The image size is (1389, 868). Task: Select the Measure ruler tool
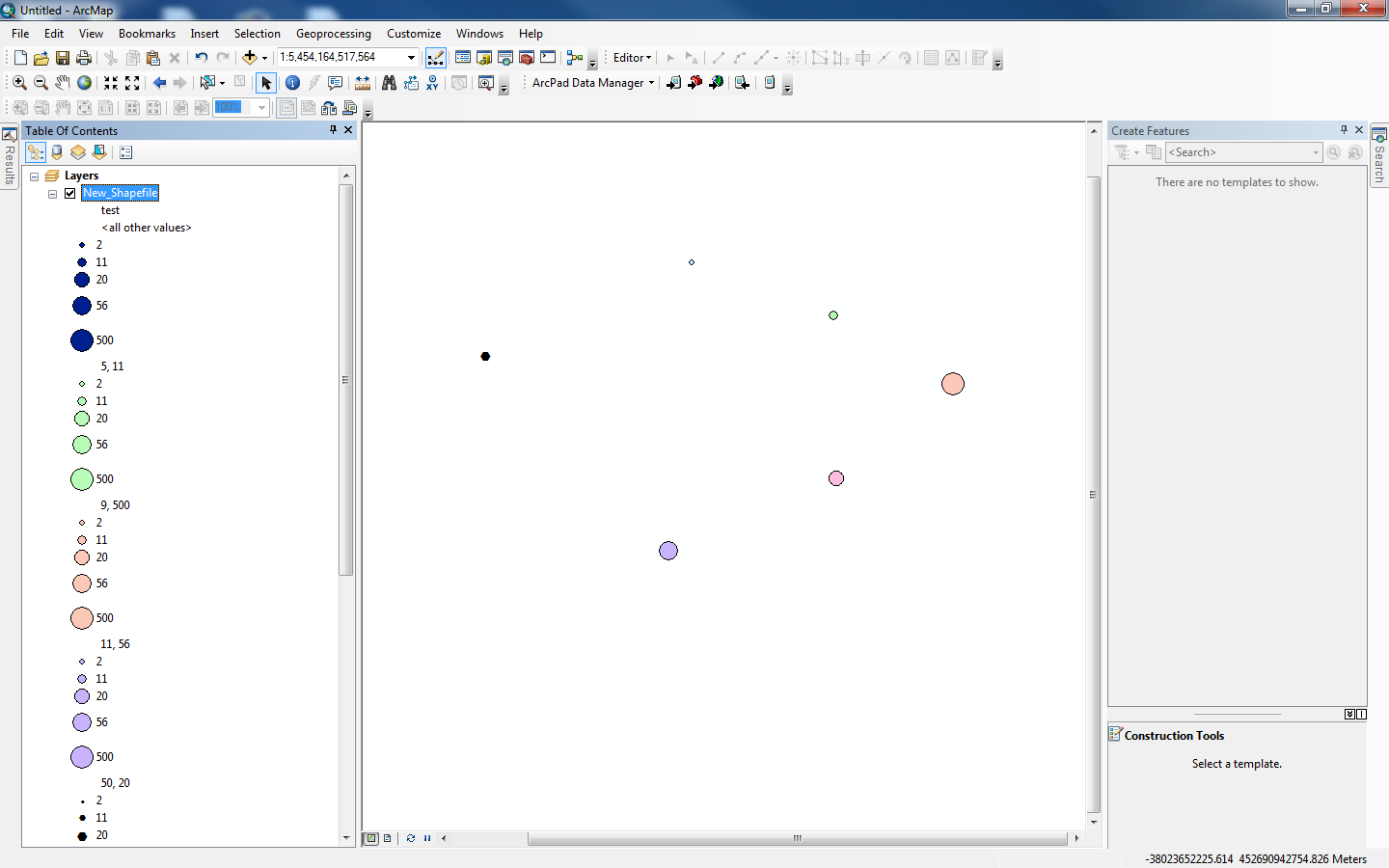pos(363,83)
